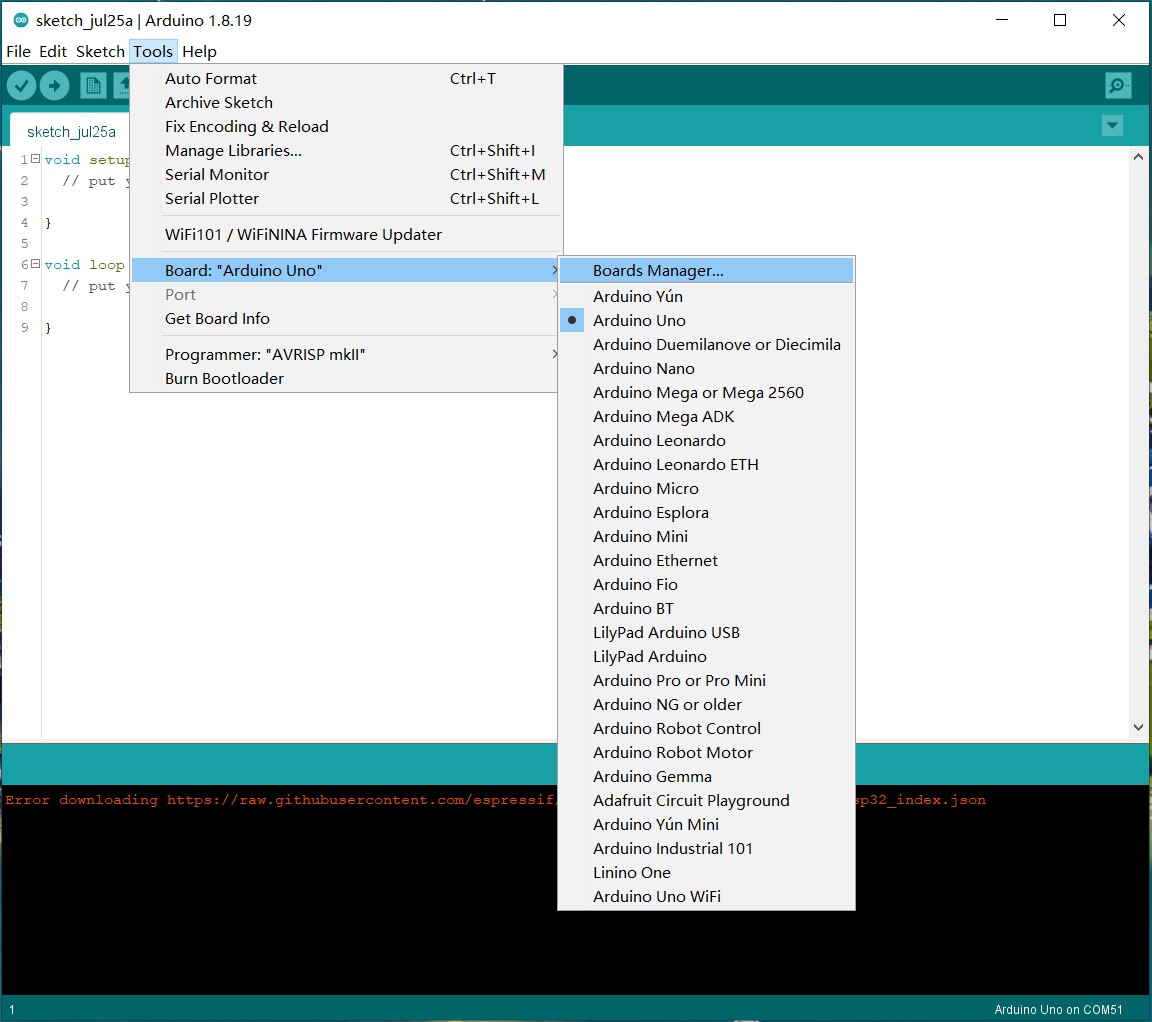Pick Arduino Leonardo board
This screenshot has height=1022, width=1152.
coord(706,440)
